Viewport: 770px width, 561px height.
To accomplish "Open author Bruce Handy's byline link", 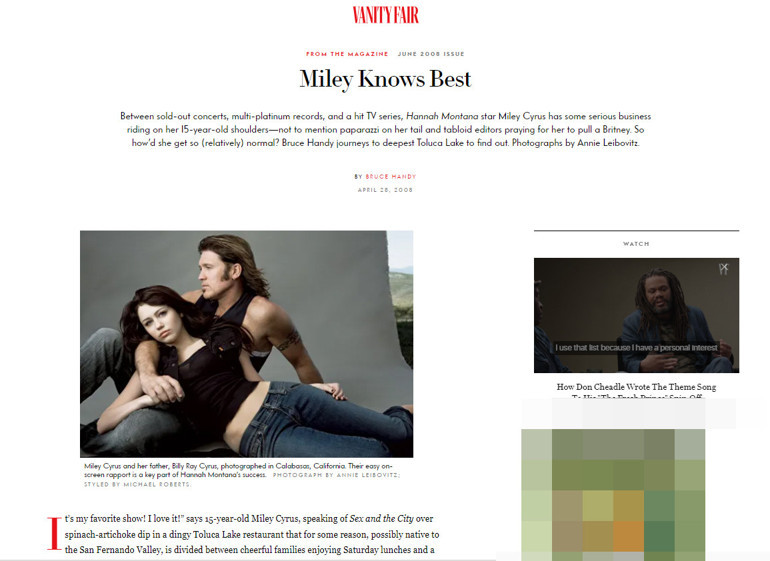I will click(390, 176).
